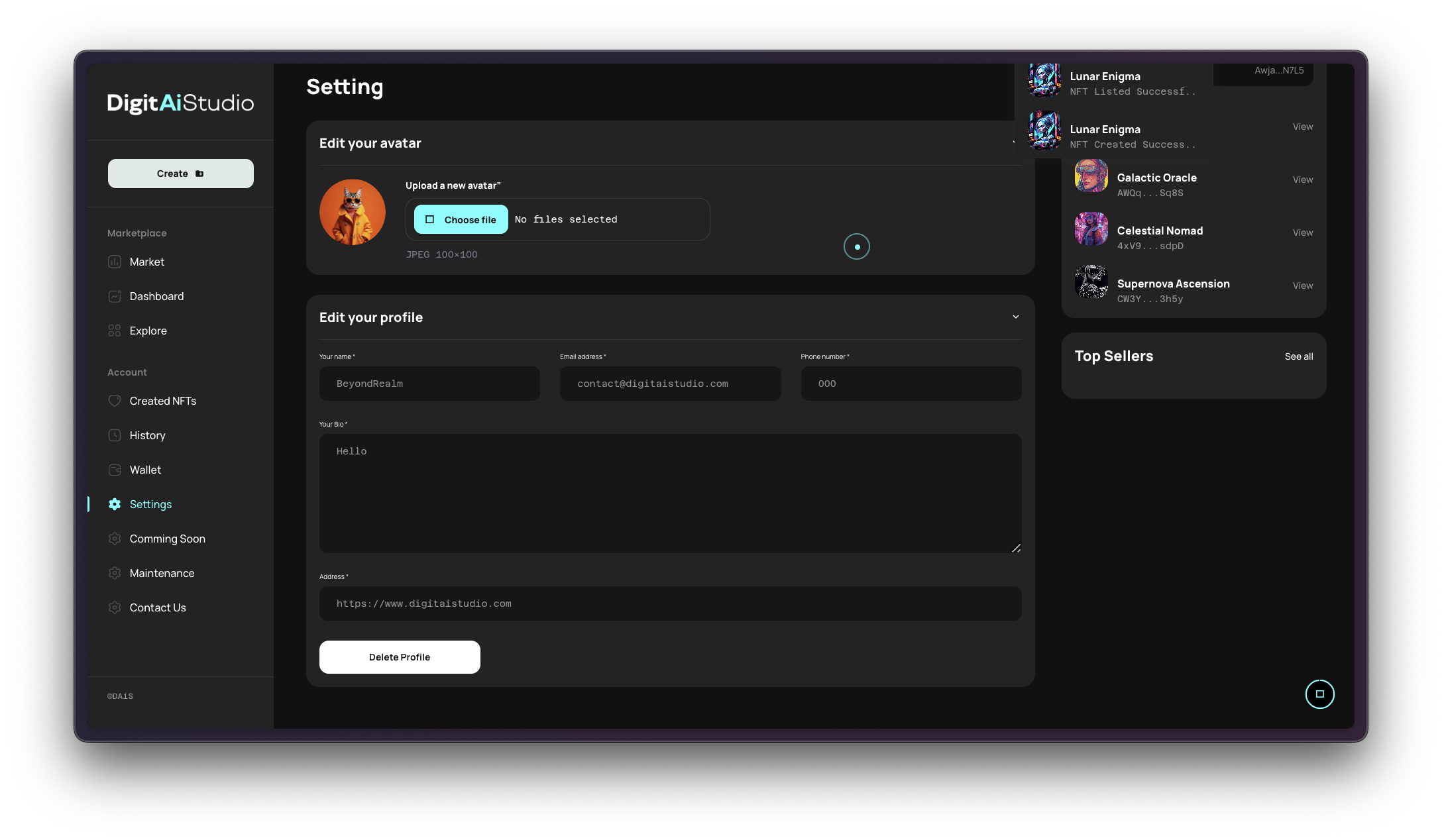
Task: Click See all in Top Sellers
Action: [1298, 356]
